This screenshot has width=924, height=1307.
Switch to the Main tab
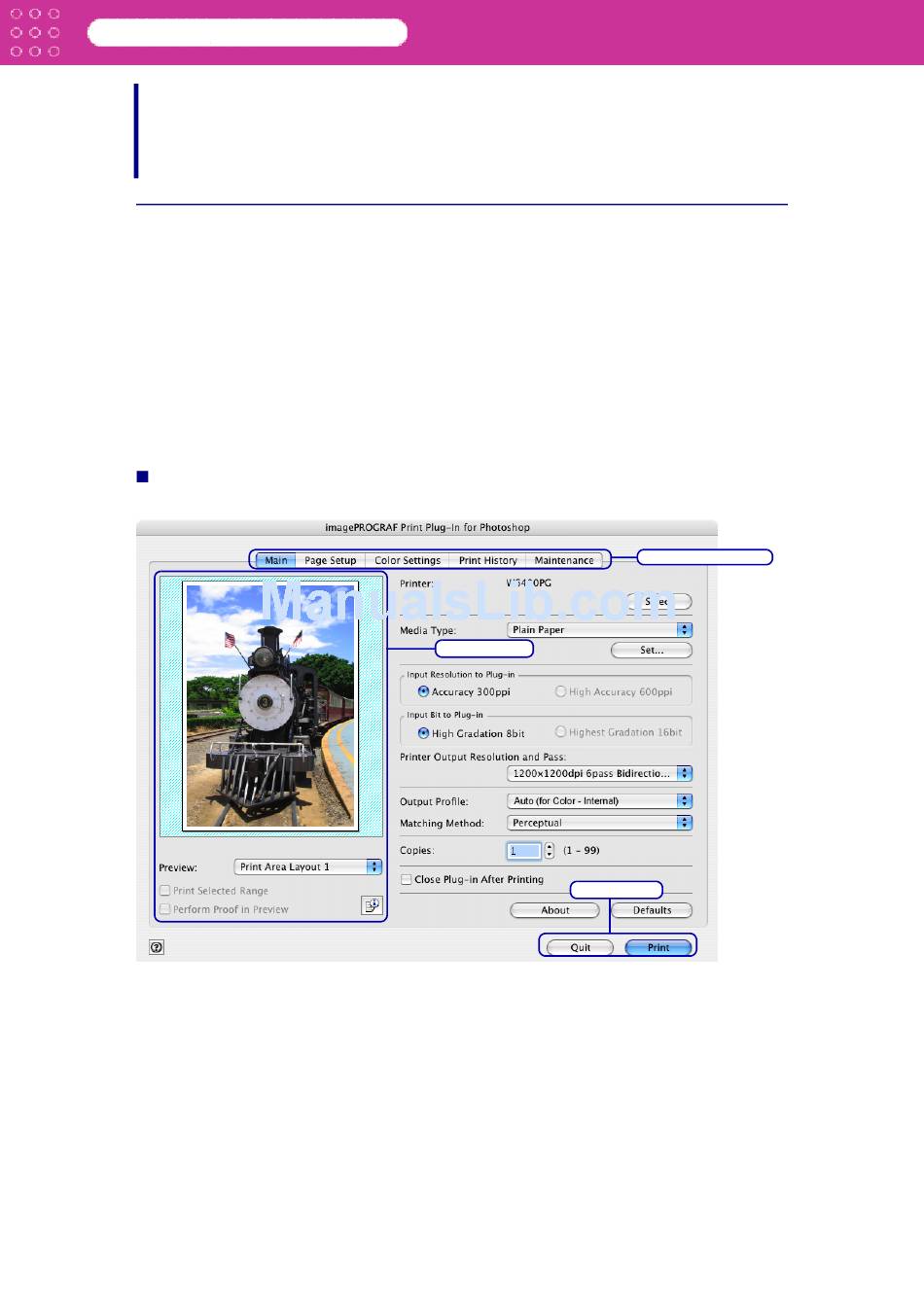point(276,560)
